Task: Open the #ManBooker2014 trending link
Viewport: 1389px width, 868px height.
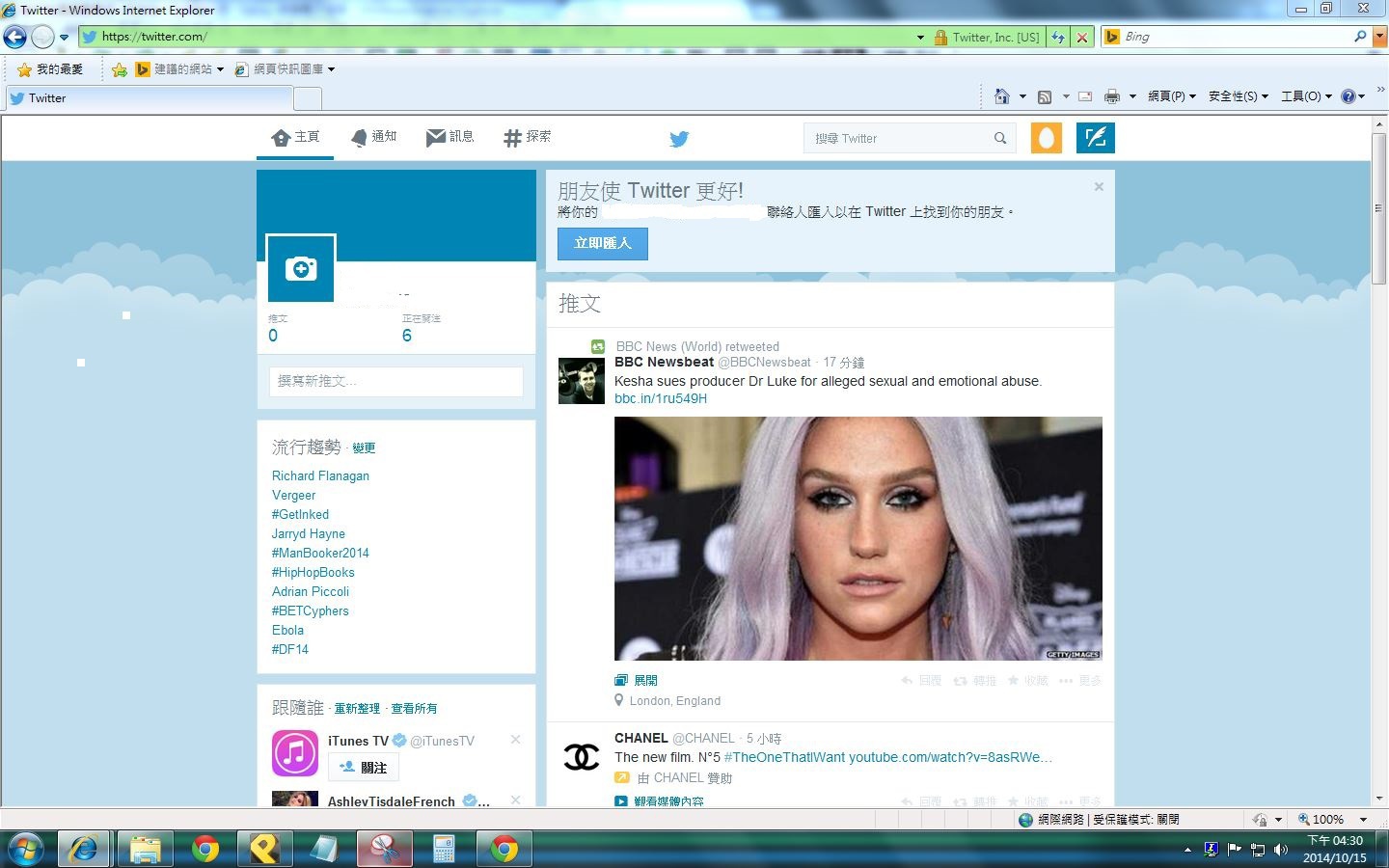Action: [x=320, y=553]
